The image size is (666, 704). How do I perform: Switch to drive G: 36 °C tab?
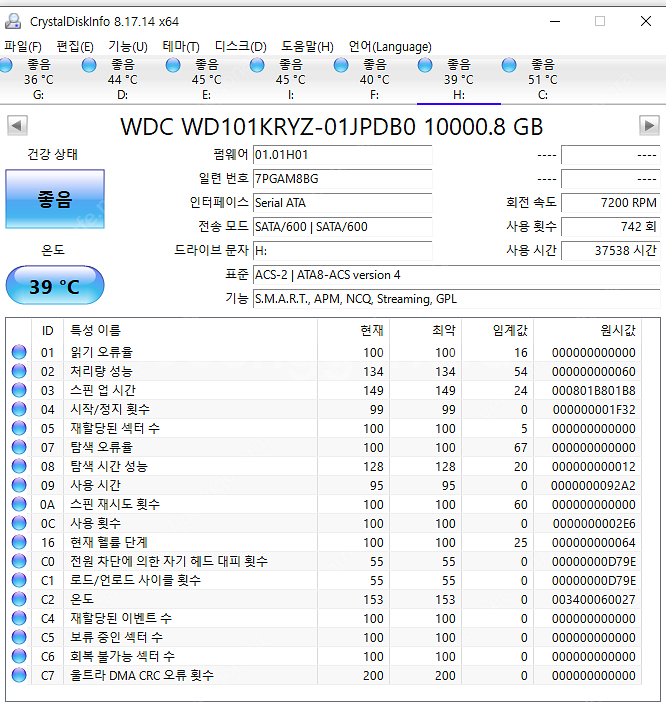(39, 79)
